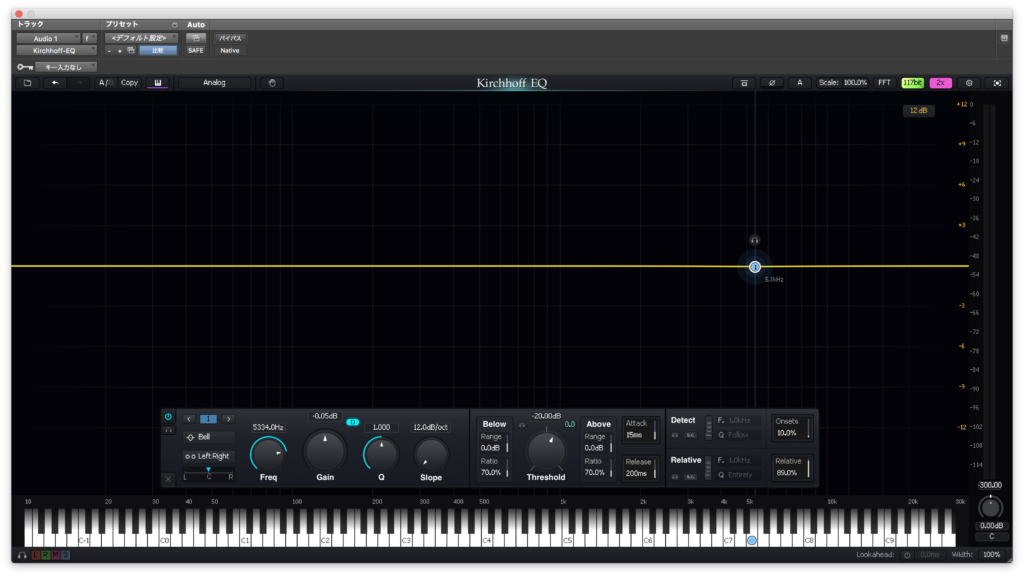1024x577 pixels.
Task: Click the green 117bit button
Action: [912, 83]
